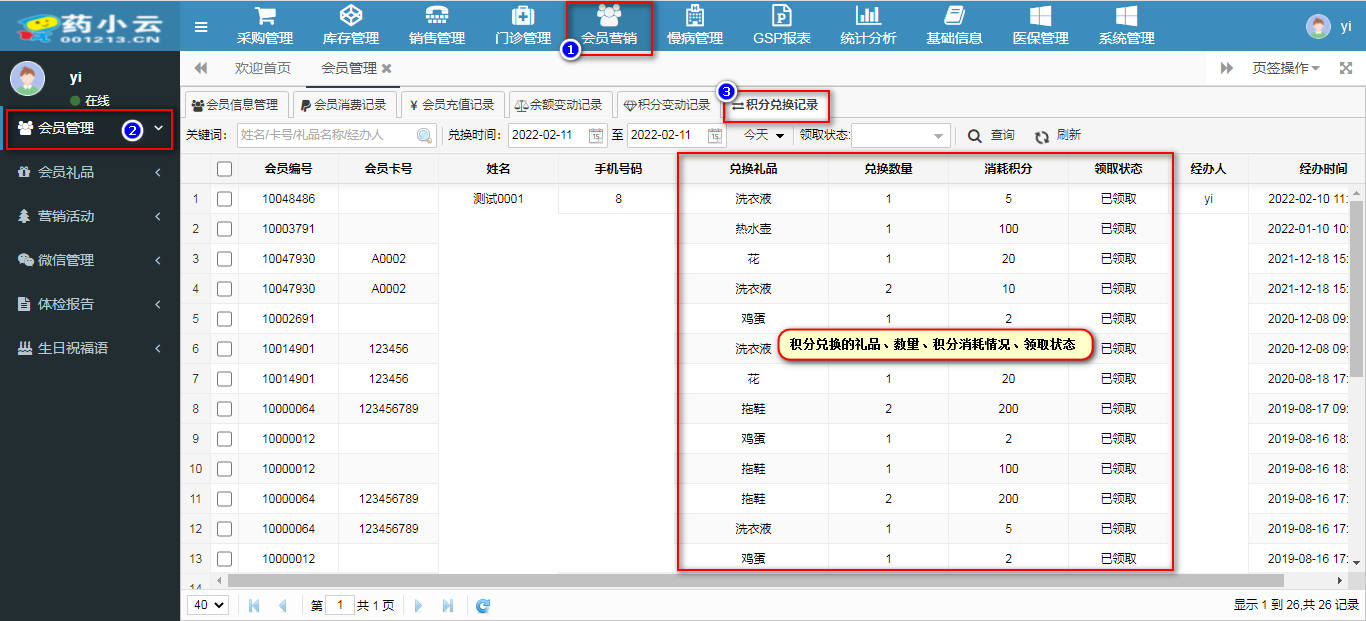Open calendar for start date

596,135
